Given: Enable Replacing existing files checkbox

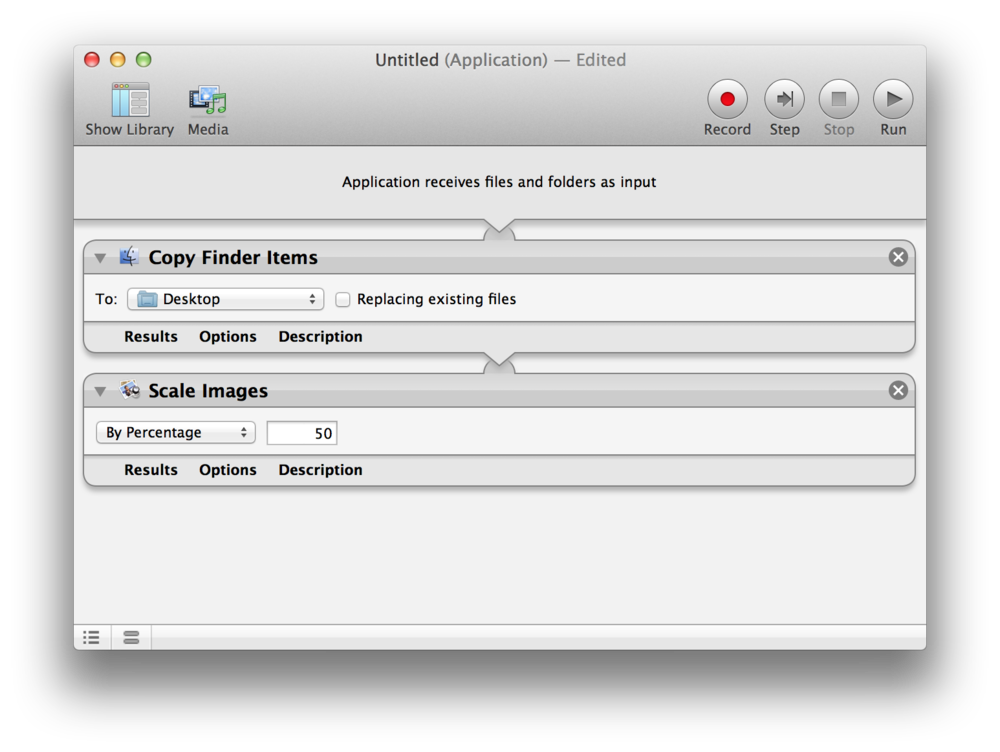Looking at the screenshot, I should click(x=343, y=299).
